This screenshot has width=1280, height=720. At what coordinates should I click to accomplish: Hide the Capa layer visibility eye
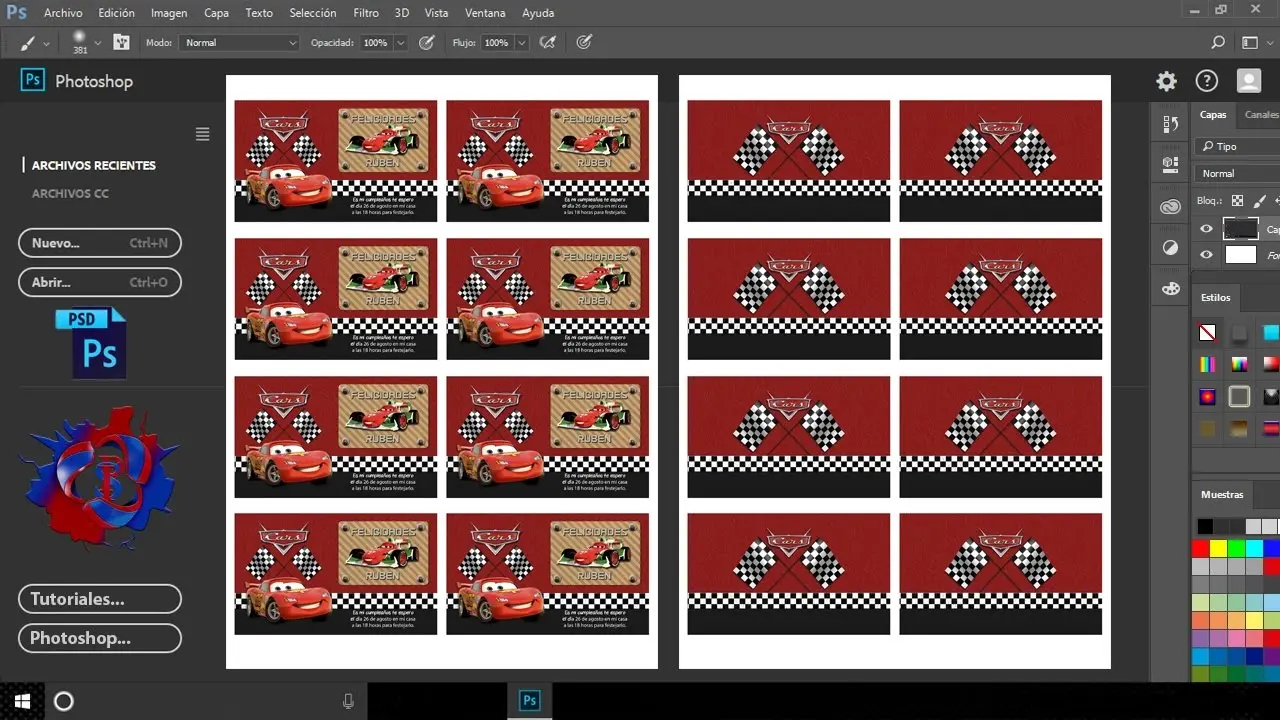1206,228
